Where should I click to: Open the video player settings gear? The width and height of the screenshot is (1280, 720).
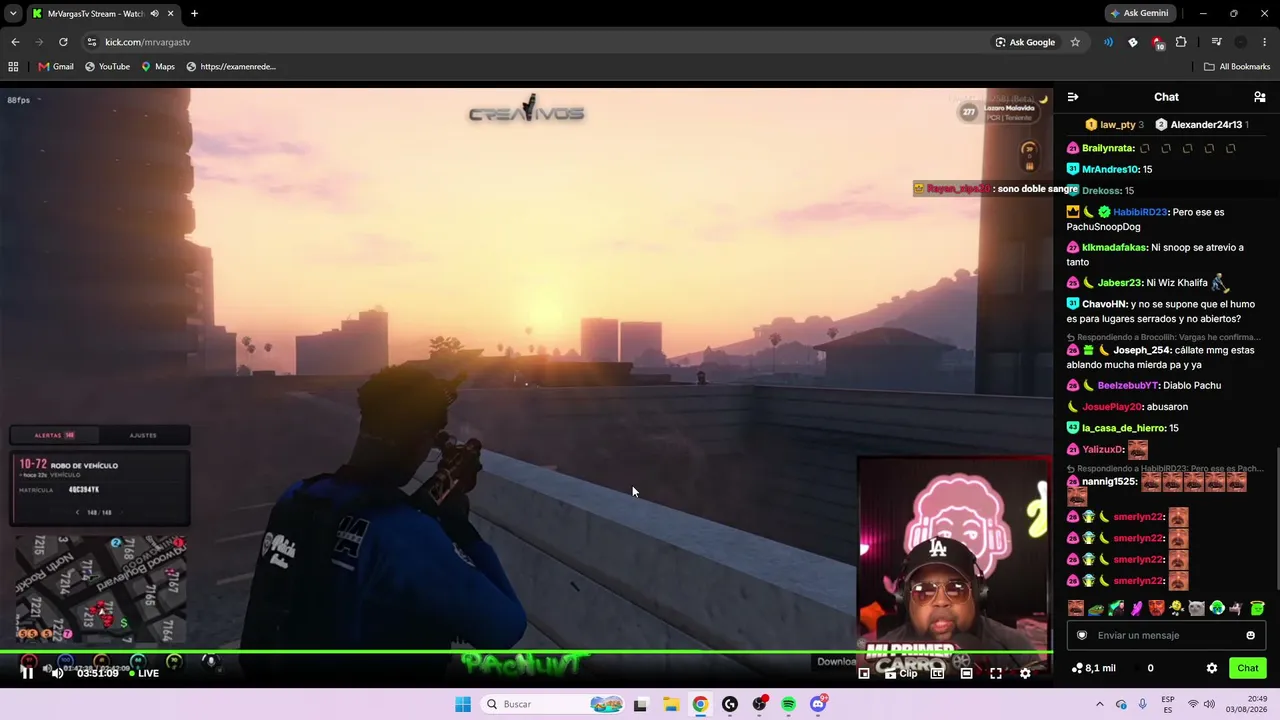pos(1025,673)
